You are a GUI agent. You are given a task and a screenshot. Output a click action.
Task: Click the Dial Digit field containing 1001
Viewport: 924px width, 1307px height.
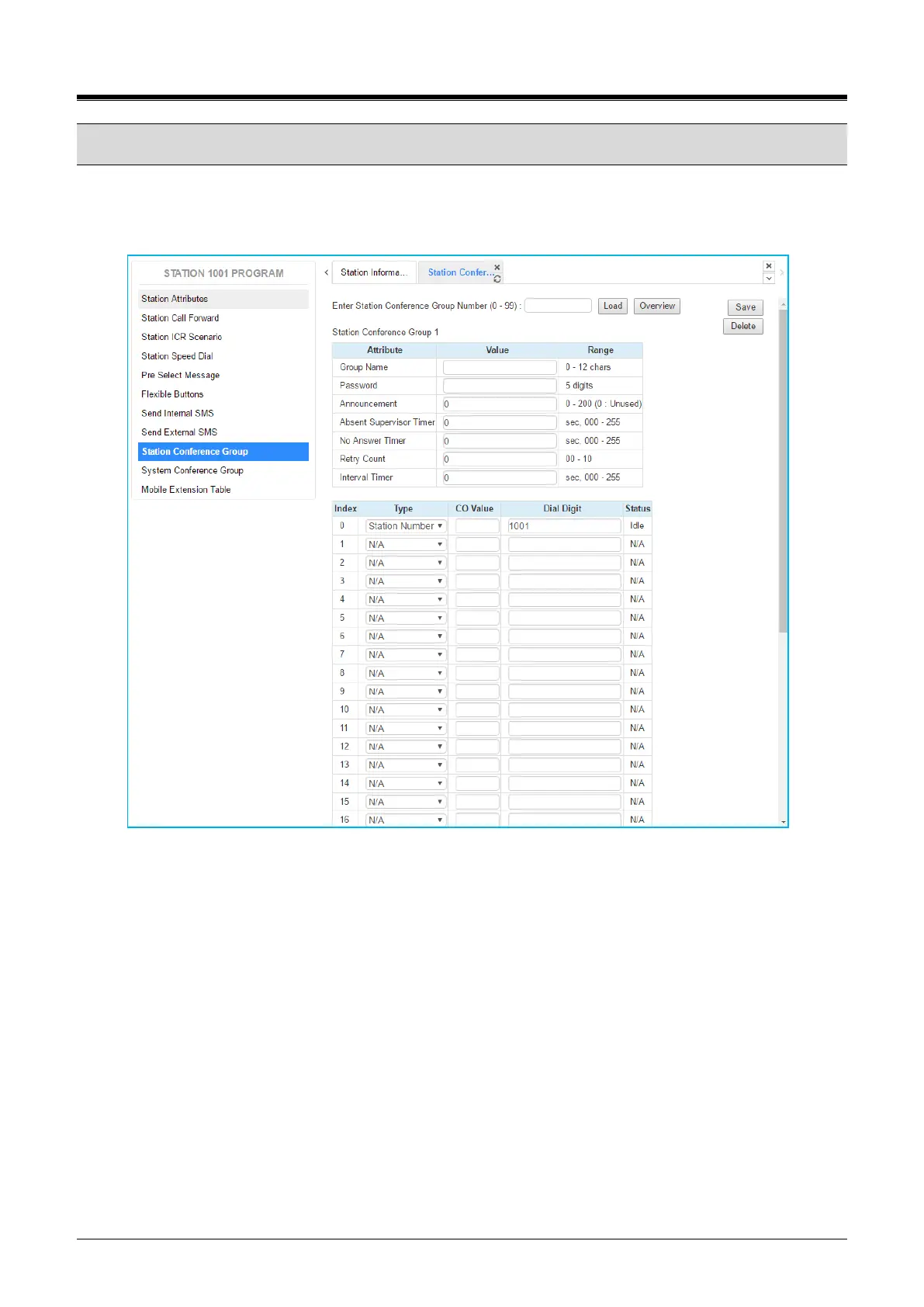pyautogui.click(x=564, y=526)
